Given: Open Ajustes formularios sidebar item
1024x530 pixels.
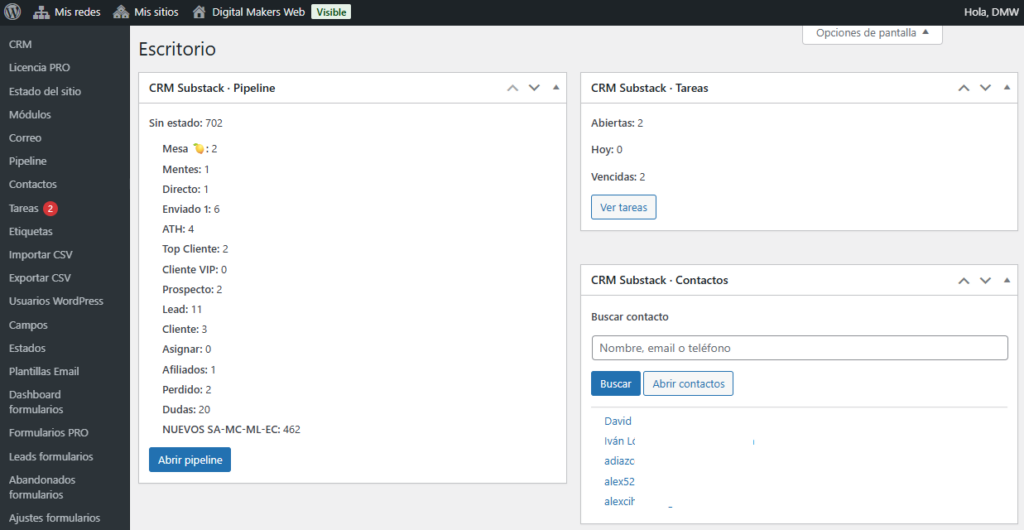Looking at the screenshot, I should (x=54, y=518).
